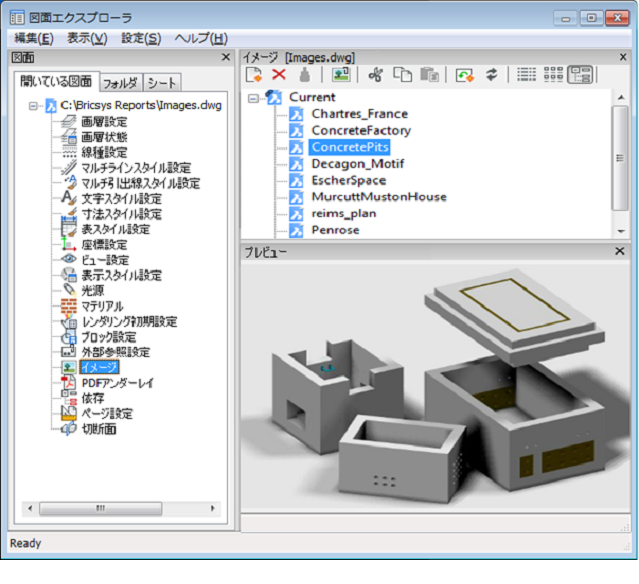Click the 表スタイル設定 icon
This screenshot has width=639, height=584.
click(69, 229)
